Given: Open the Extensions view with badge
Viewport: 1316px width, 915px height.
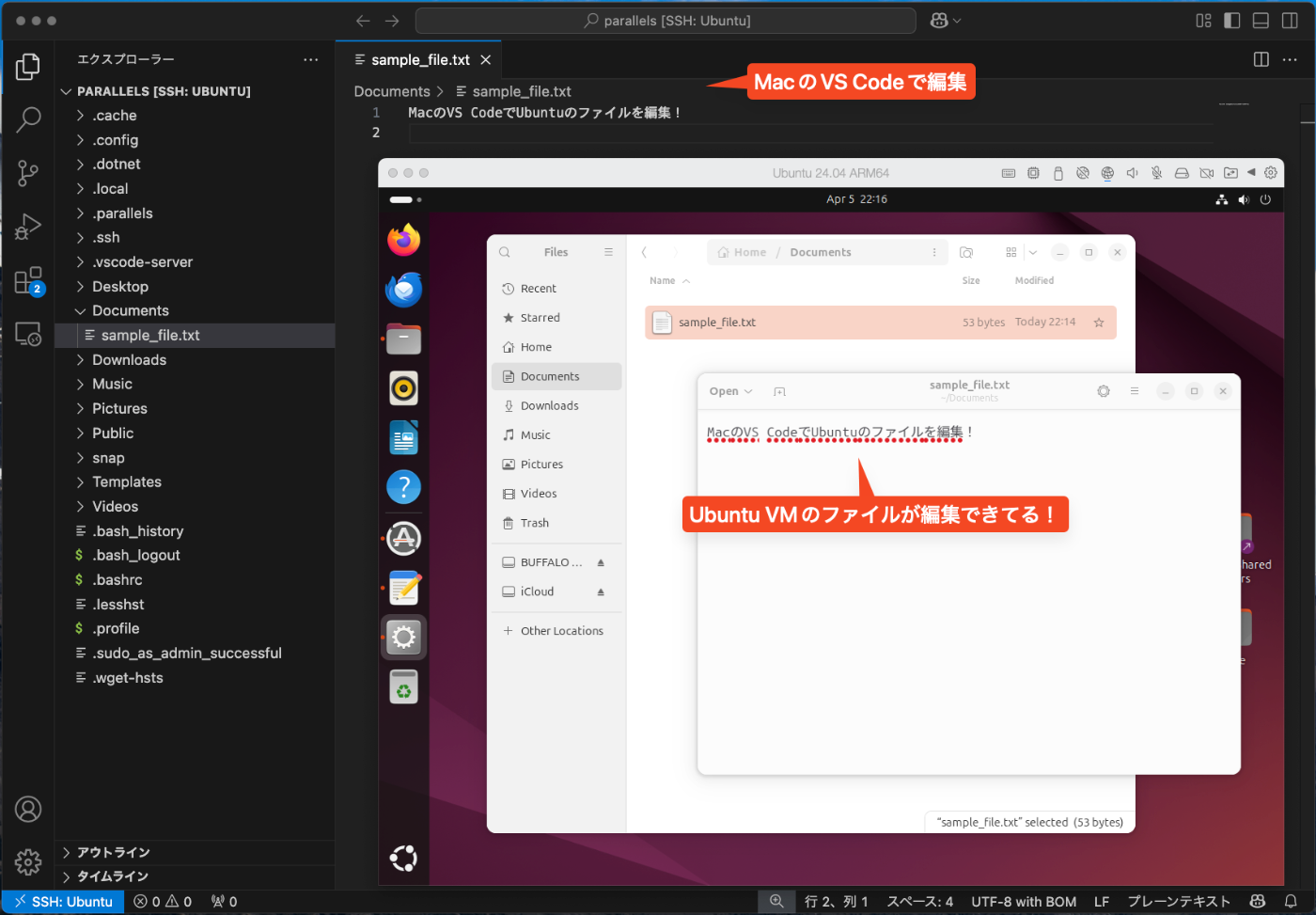Looking at the screenshot, I should [28, 280].
